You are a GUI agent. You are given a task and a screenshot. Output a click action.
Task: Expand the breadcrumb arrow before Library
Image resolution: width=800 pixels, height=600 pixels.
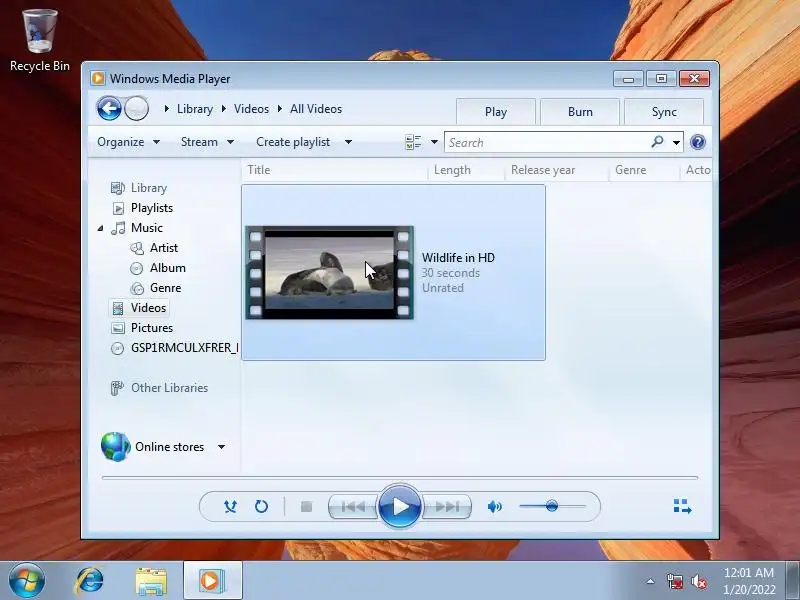(x=166, y=109)
